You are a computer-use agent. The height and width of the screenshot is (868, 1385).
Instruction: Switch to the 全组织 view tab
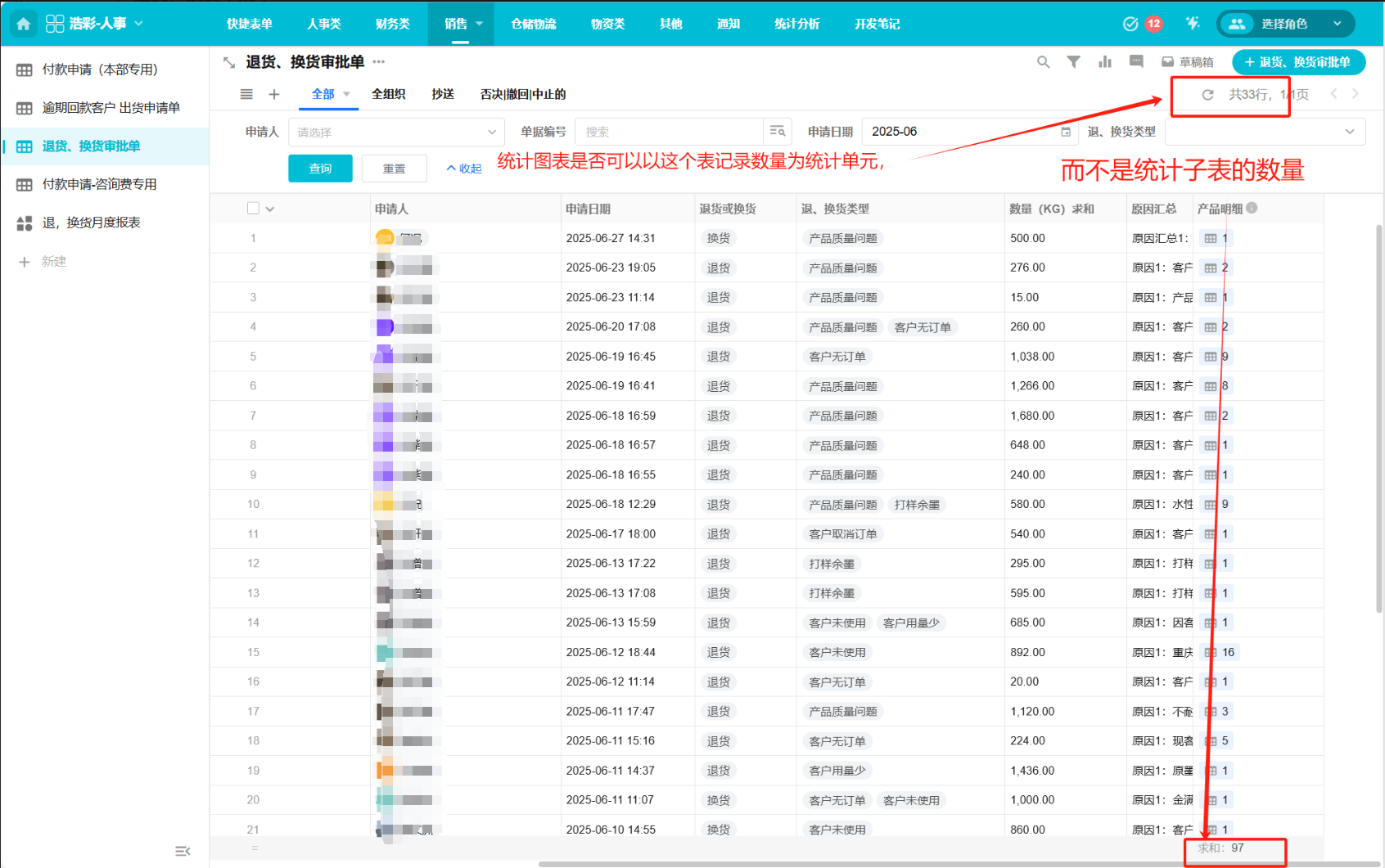388,94
